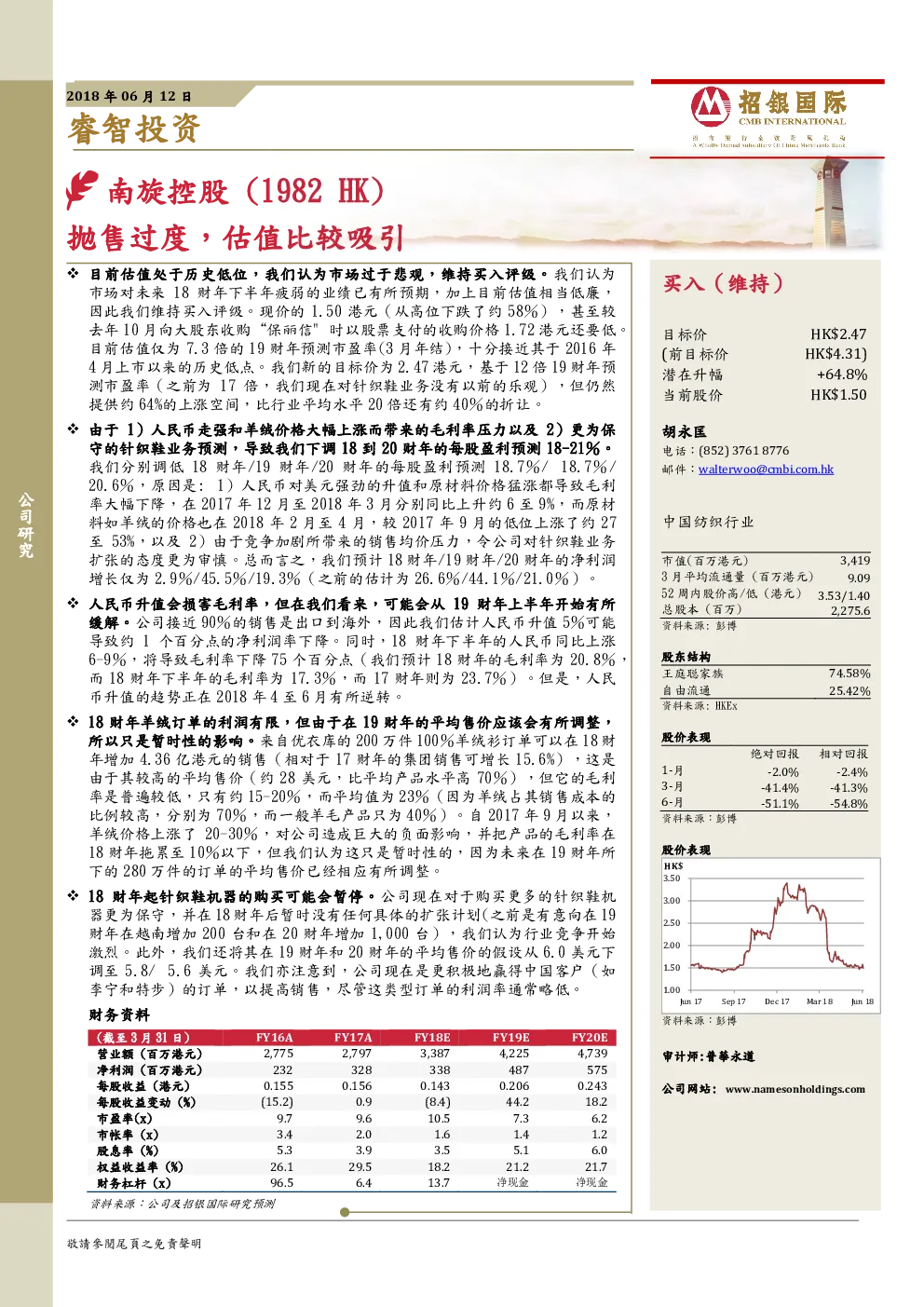This screenshot has width=924, height=1307.
Task: Click the walterwoo@cmbi.com.hk email link
Action: tap(766, 470)
